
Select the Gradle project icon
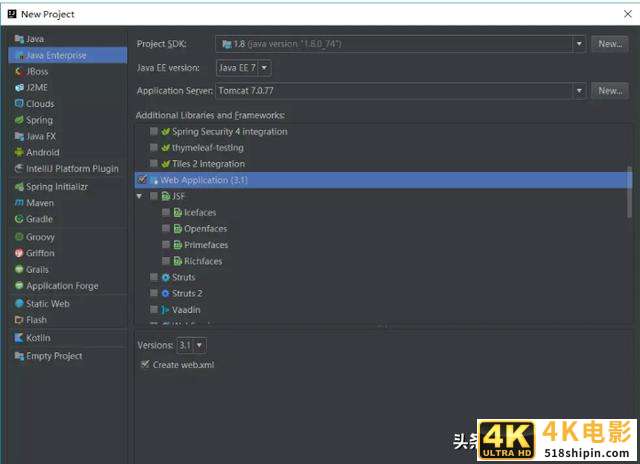pyautogui.click(x=19, y=219)
